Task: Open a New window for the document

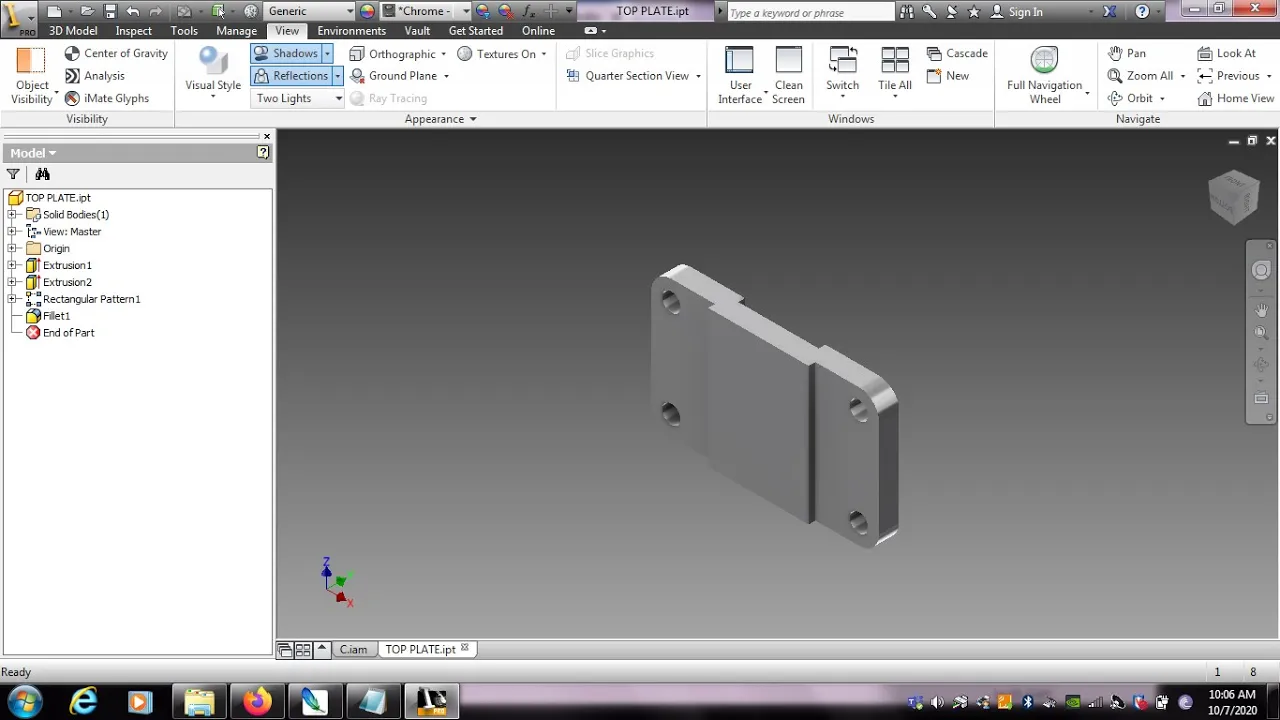Action: pyautogui.click(x=948, y=76)
